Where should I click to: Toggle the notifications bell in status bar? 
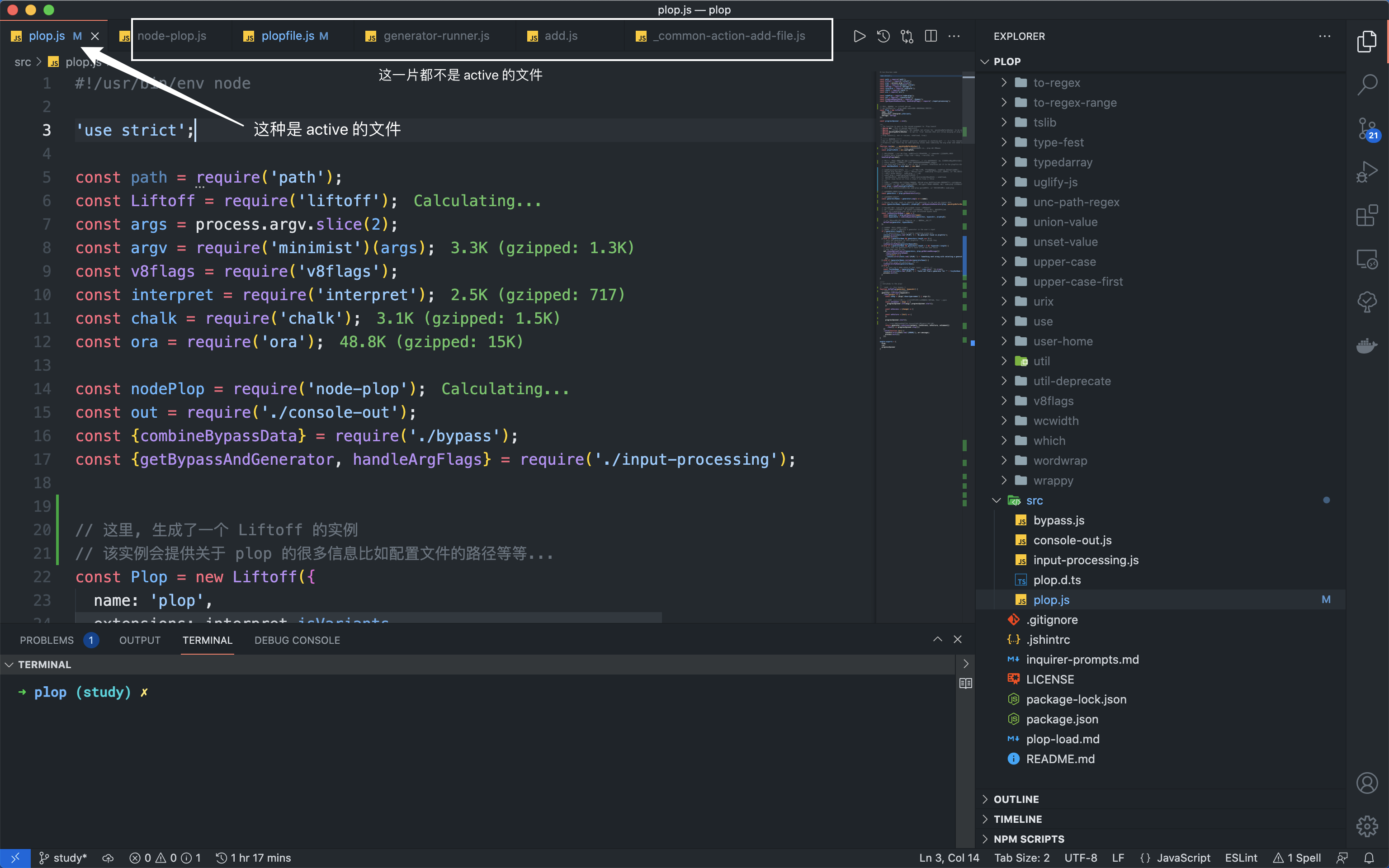pyautogui.click(x=1369, y=858)
